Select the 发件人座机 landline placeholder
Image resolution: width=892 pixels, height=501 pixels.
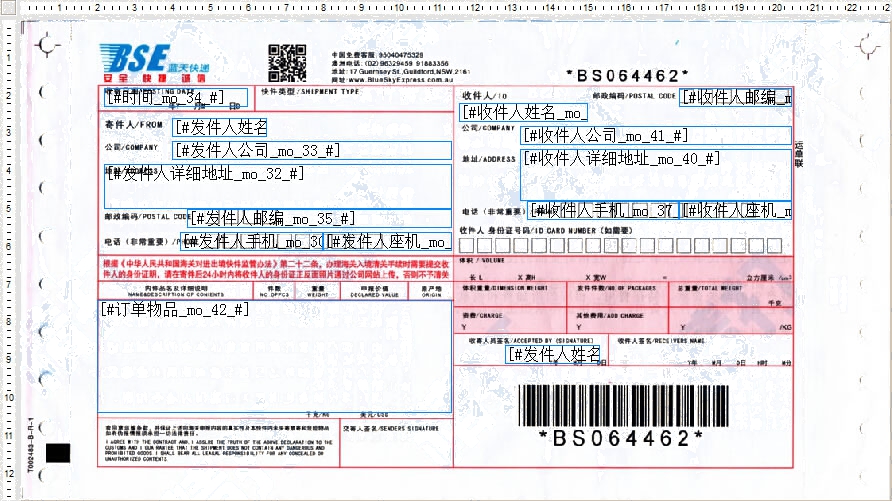coord(388,242)
